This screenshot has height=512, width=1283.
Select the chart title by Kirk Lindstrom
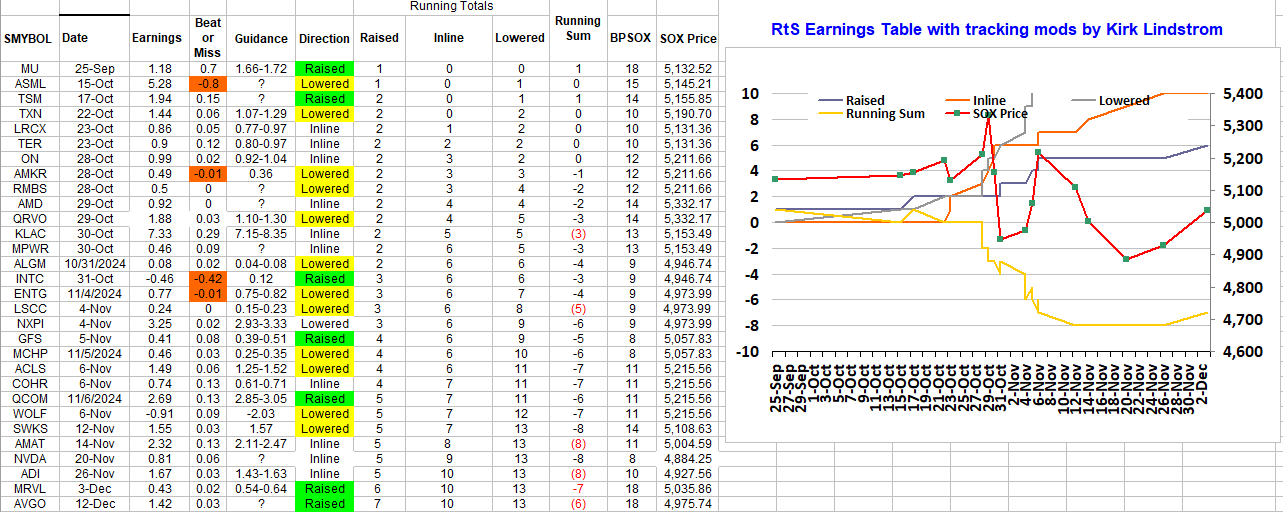(x=997, y=29)
